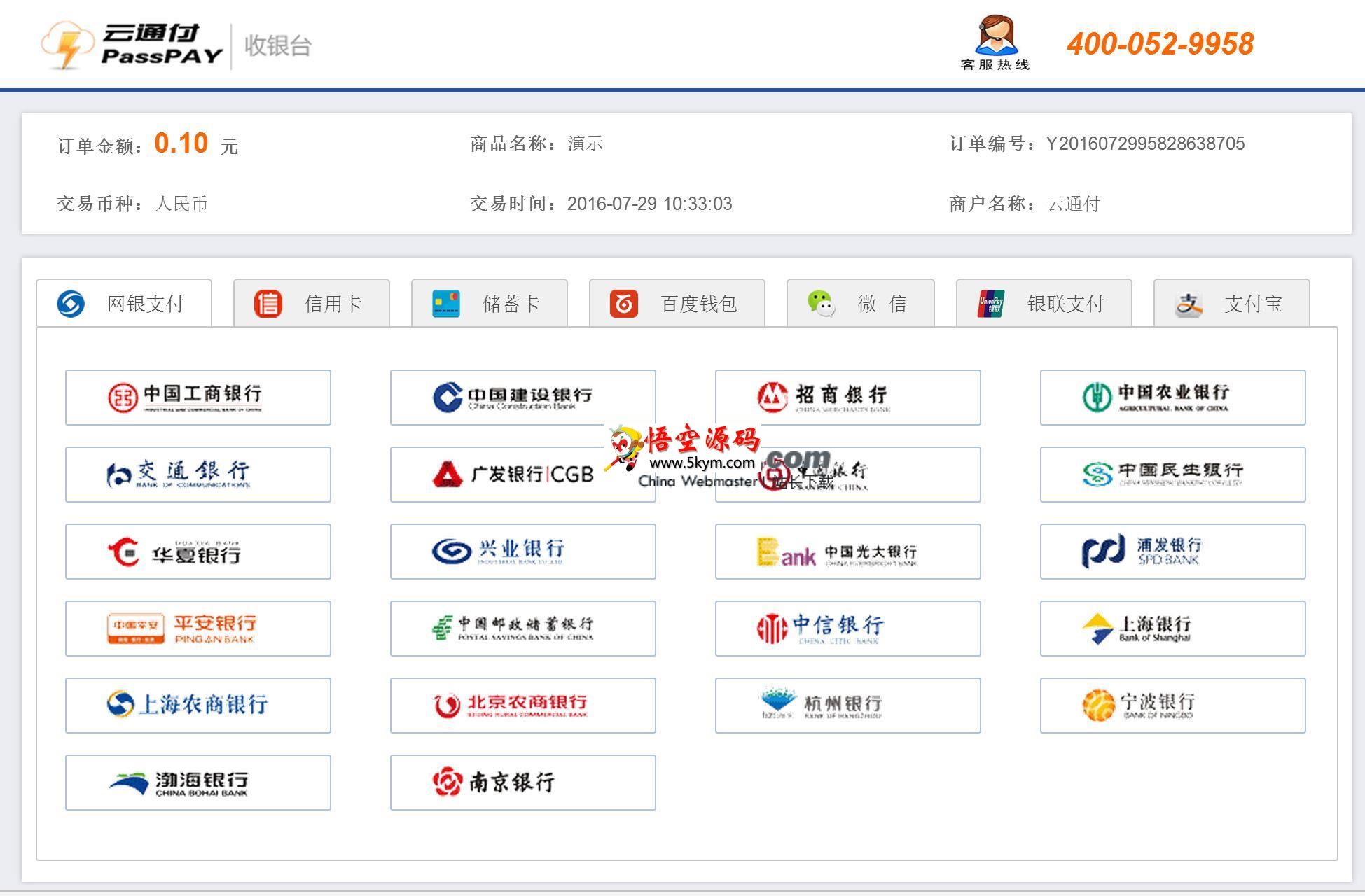Open the 信用卡 payment tab
Viewport: 1365px width, 896px height.
click(312, 303)
